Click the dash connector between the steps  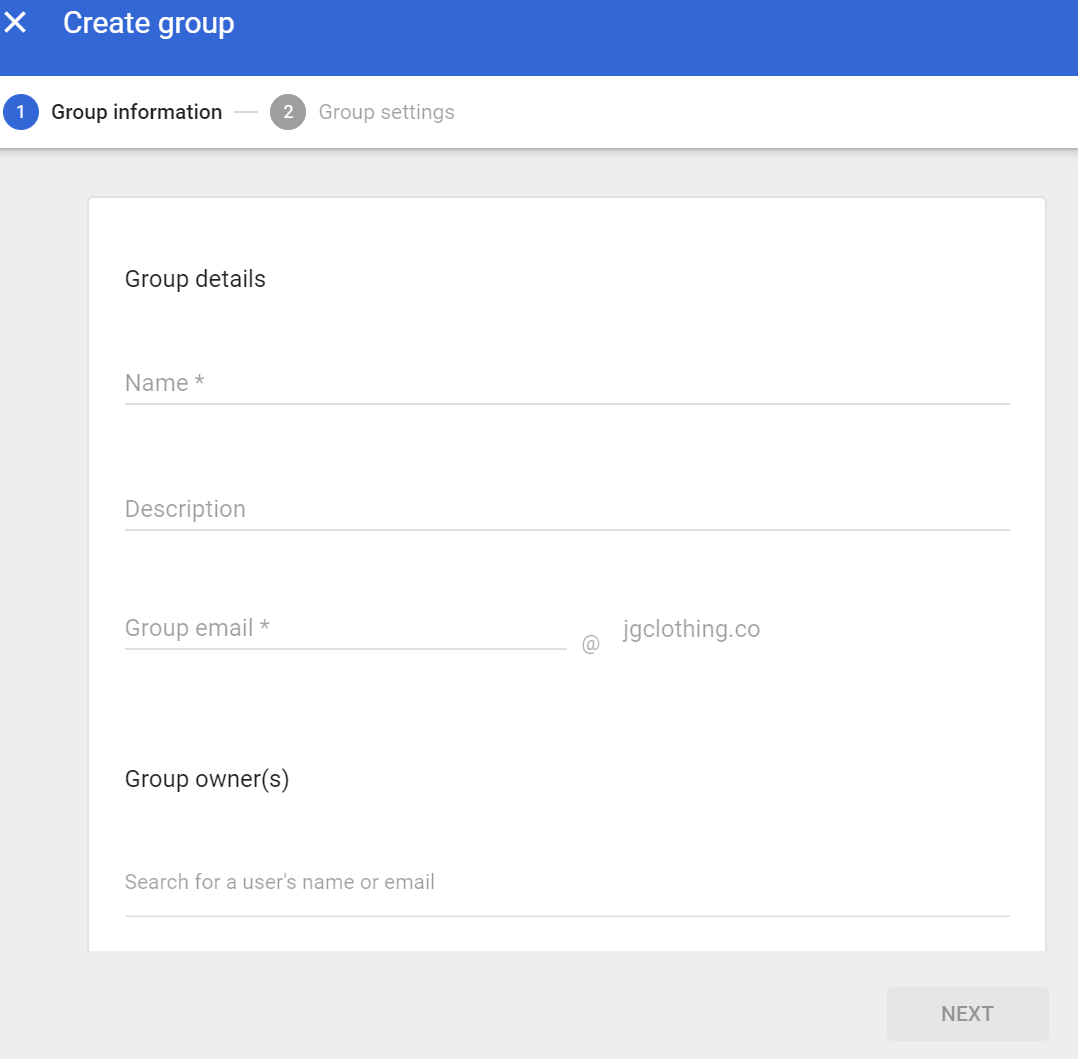(246, 112)
